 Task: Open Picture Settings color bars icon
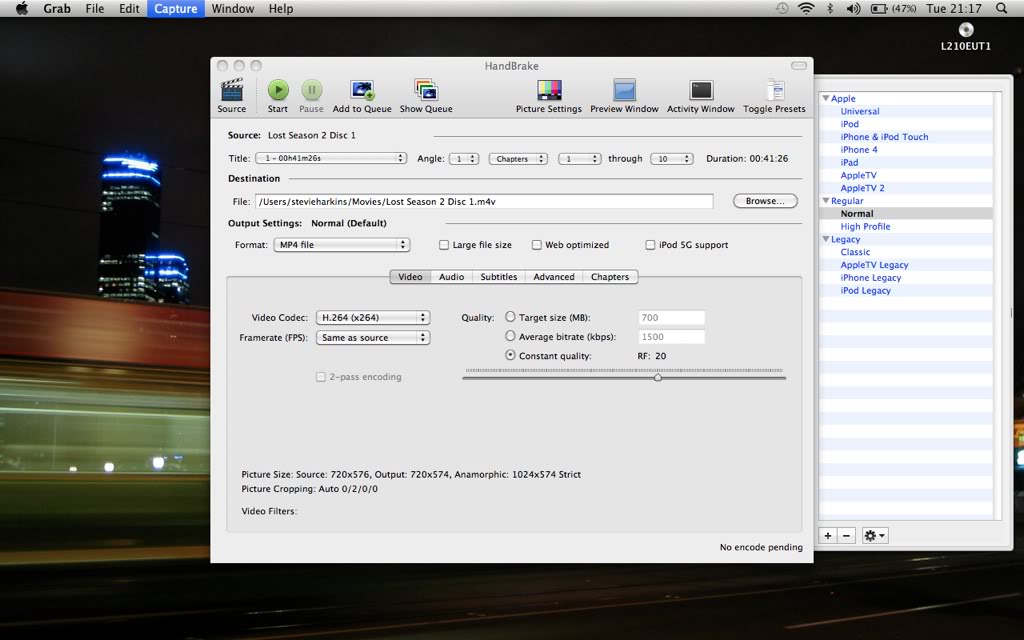tap(549, 90)
